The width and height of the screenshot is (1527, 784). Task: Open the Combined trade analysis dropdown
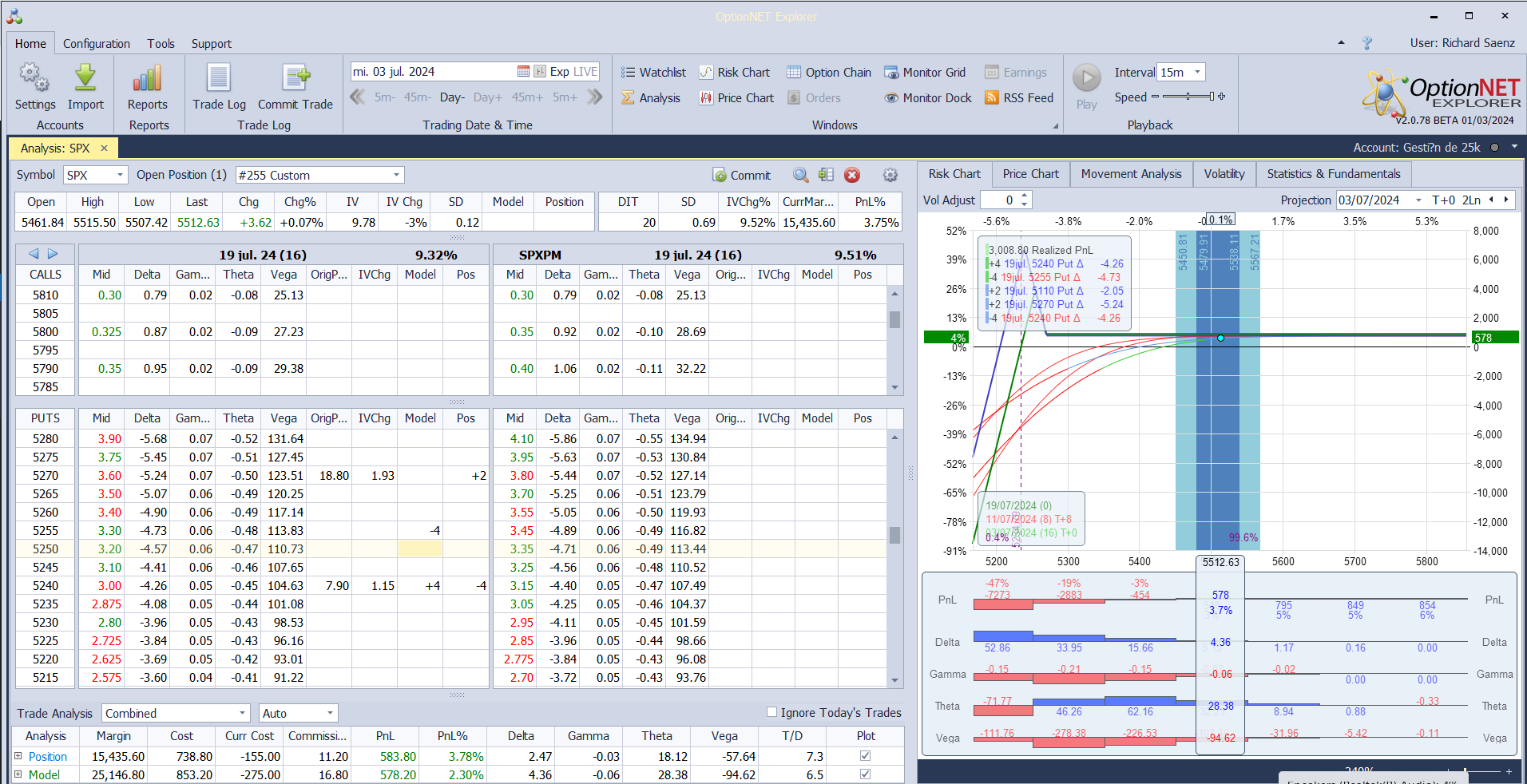click(242, 713)
